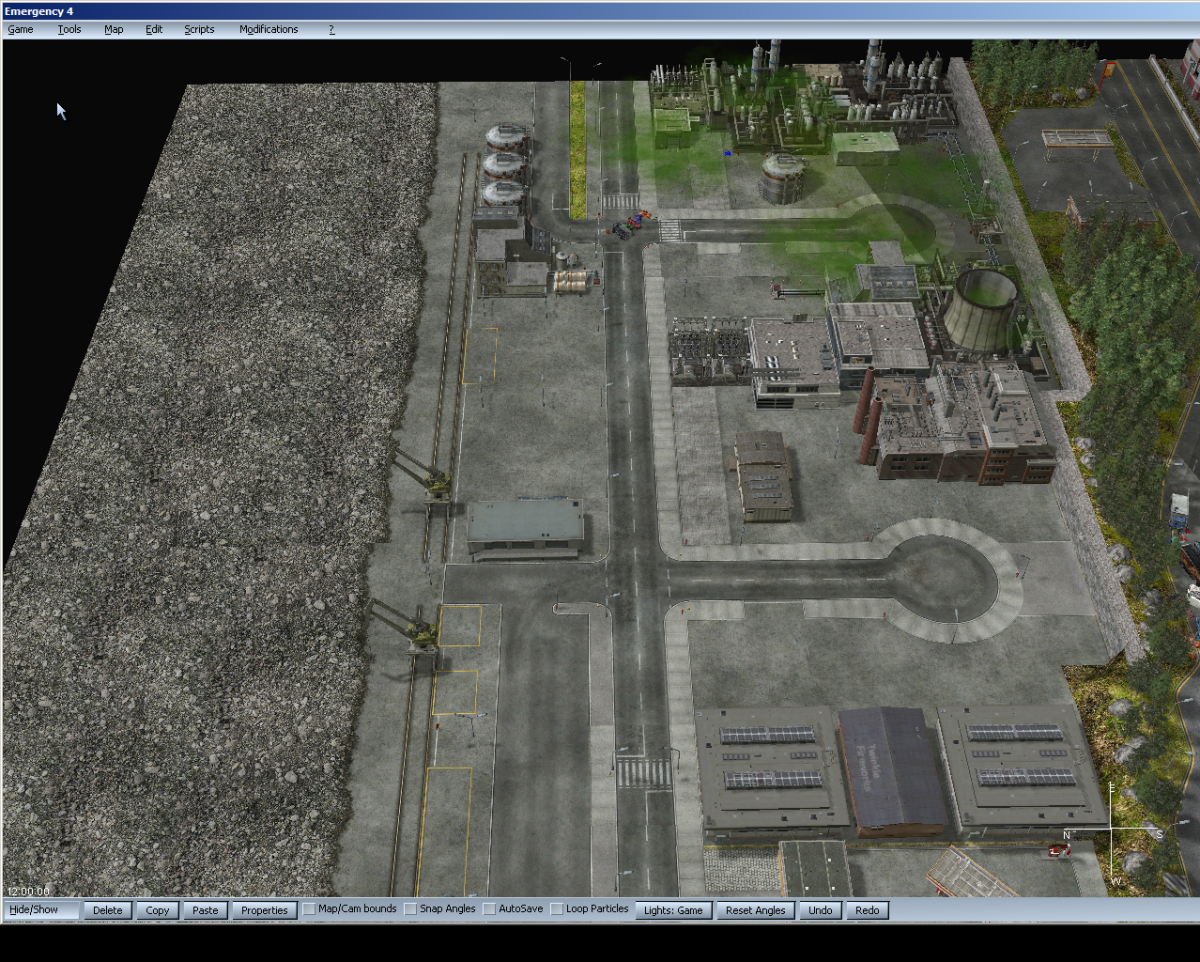Click the Lights: Game button
1200x962 pixels.
click(x=674, y=910)
